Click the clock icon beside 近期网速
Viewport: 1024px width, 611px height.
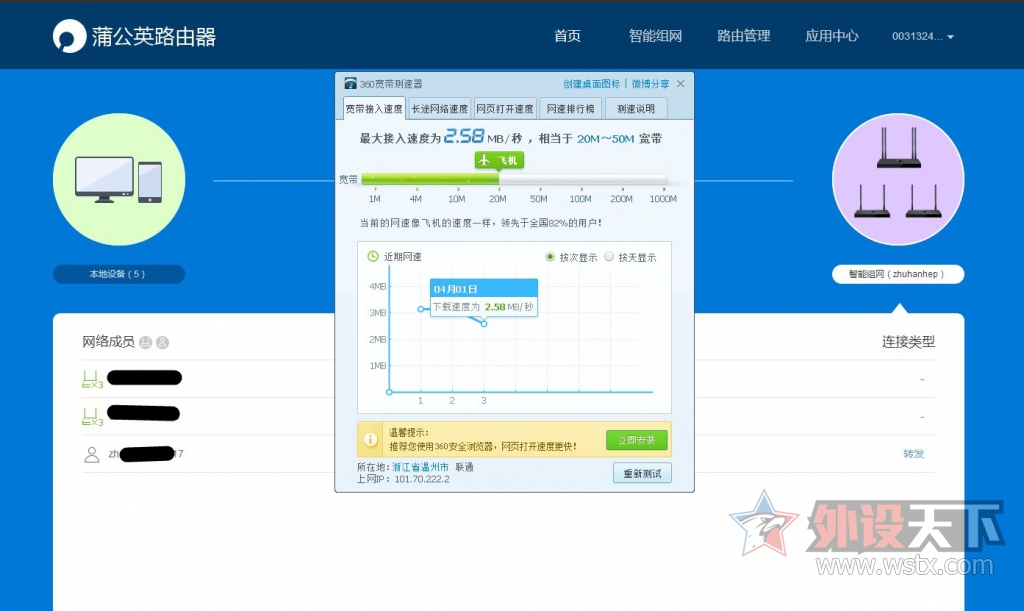(x=373, y=256)
